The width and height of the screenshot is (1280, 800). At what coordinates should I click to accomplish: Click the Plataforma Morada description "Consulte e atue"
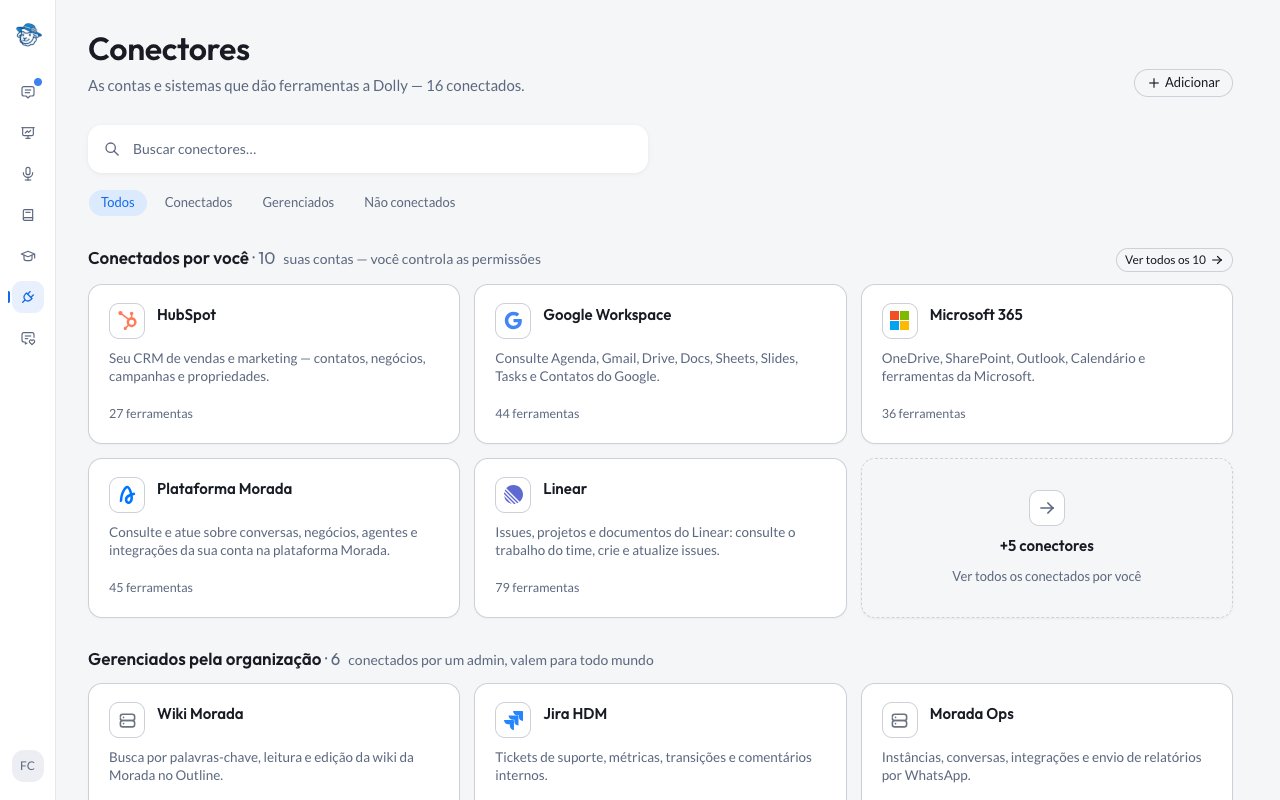(263, 541)
